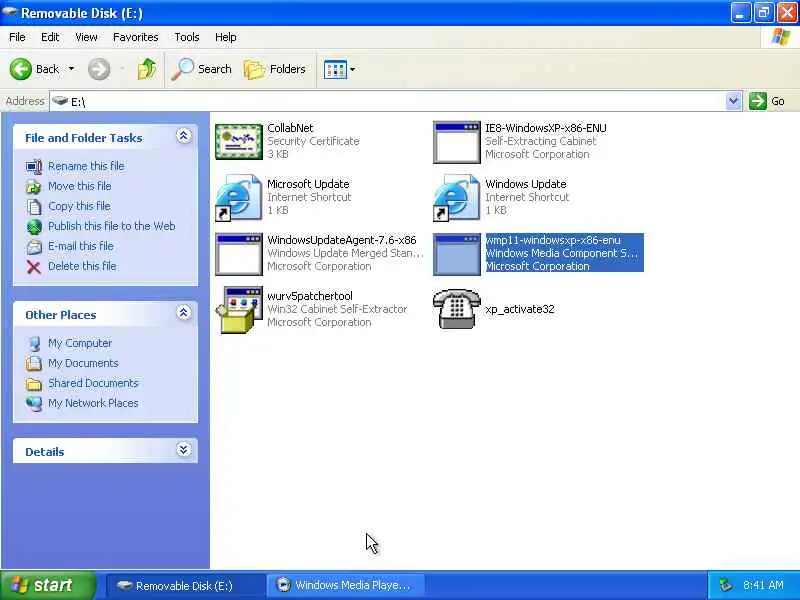Click the Rename this file icon
The height and width of the screenshot is (600, 800).
pyautogui.click(x=34, y=166)
